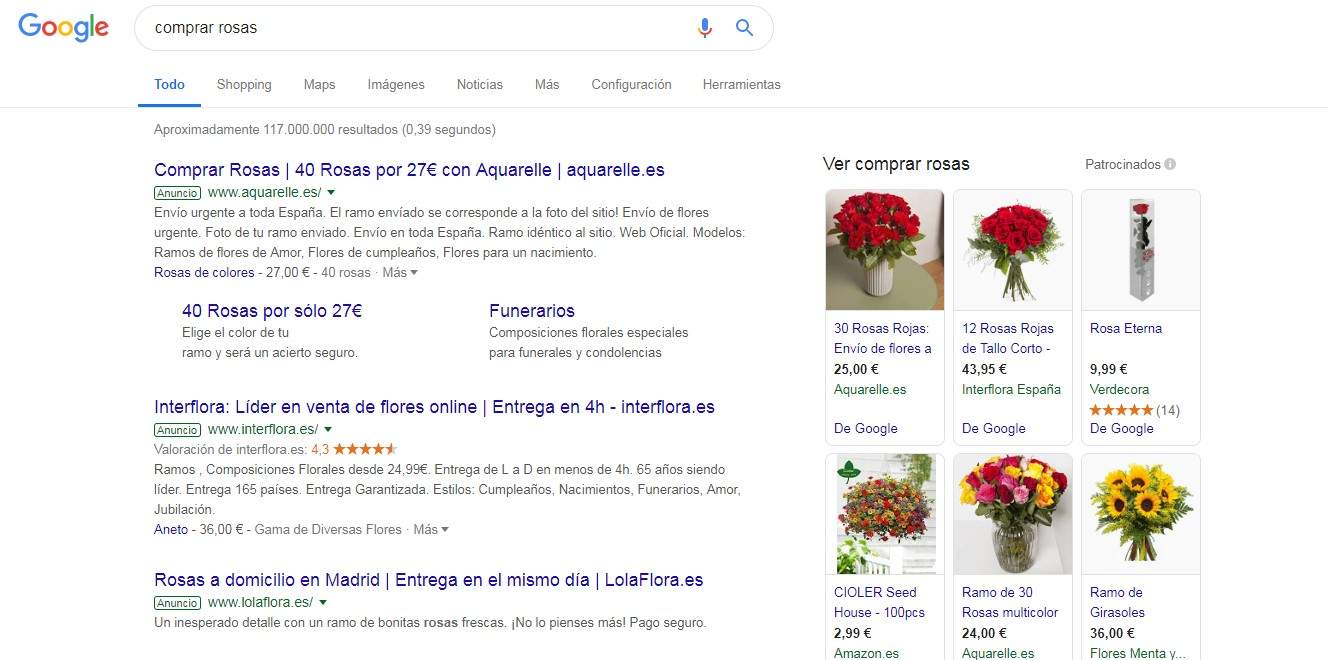This screenshot has width=1328, height=660.
Task: Open the Patrocinados info icon
Action: [x=1170, y=164]
